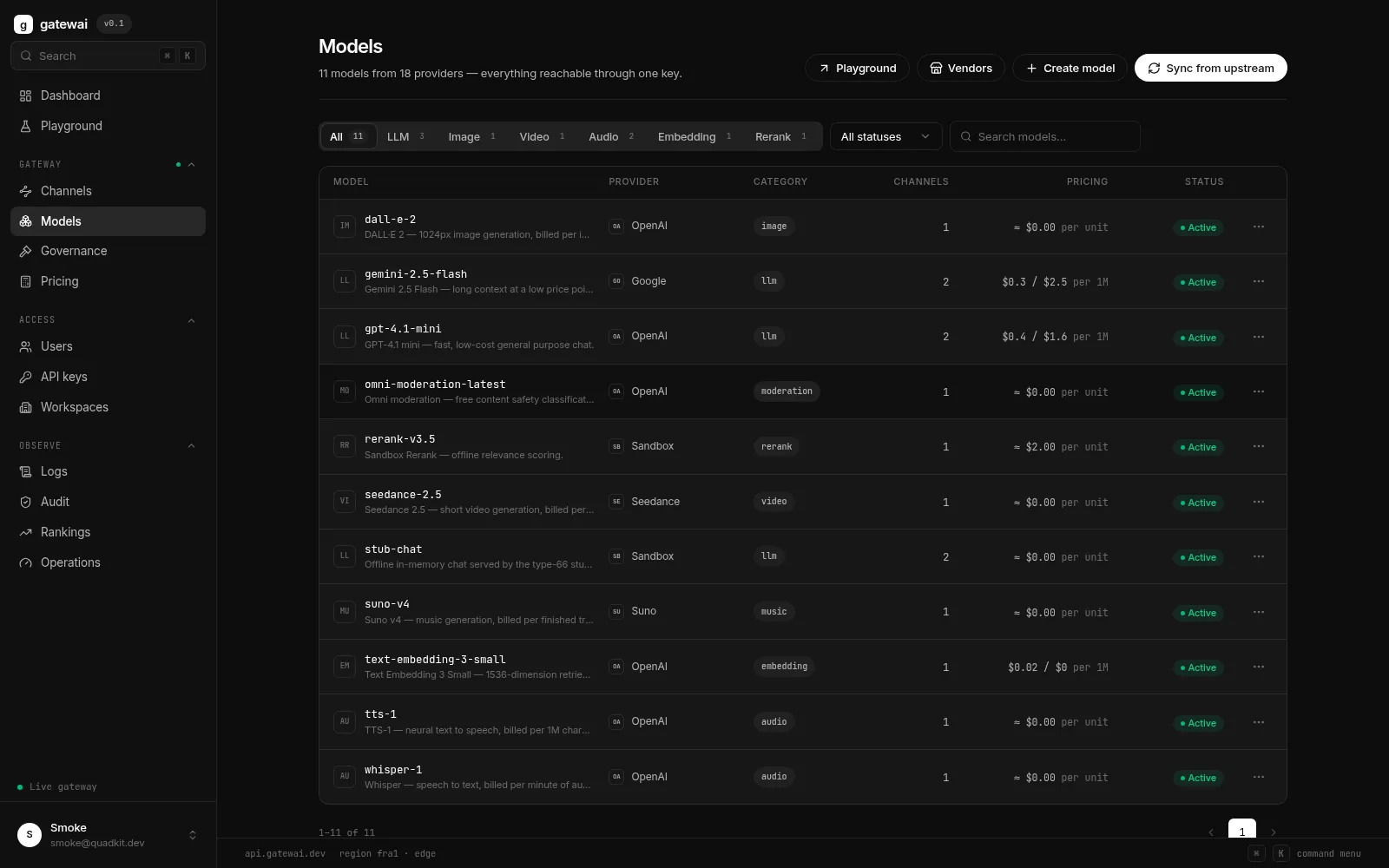Open Rankings page
This screenshot has width=1389, height=868.
click(108, 532)
